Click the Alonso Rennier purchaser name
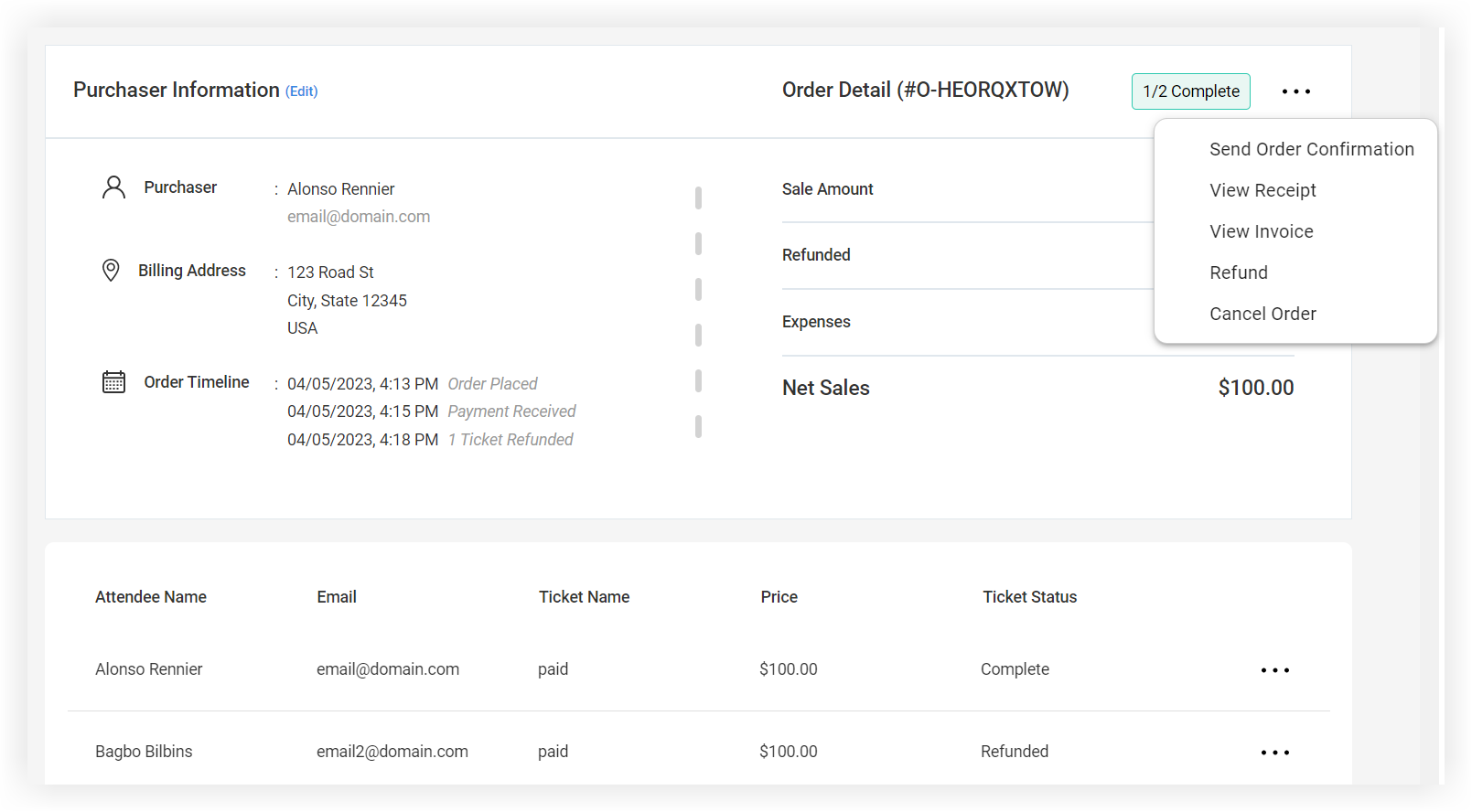The width and height of the screenshot is (1472, 812). (x=340, y=189)
